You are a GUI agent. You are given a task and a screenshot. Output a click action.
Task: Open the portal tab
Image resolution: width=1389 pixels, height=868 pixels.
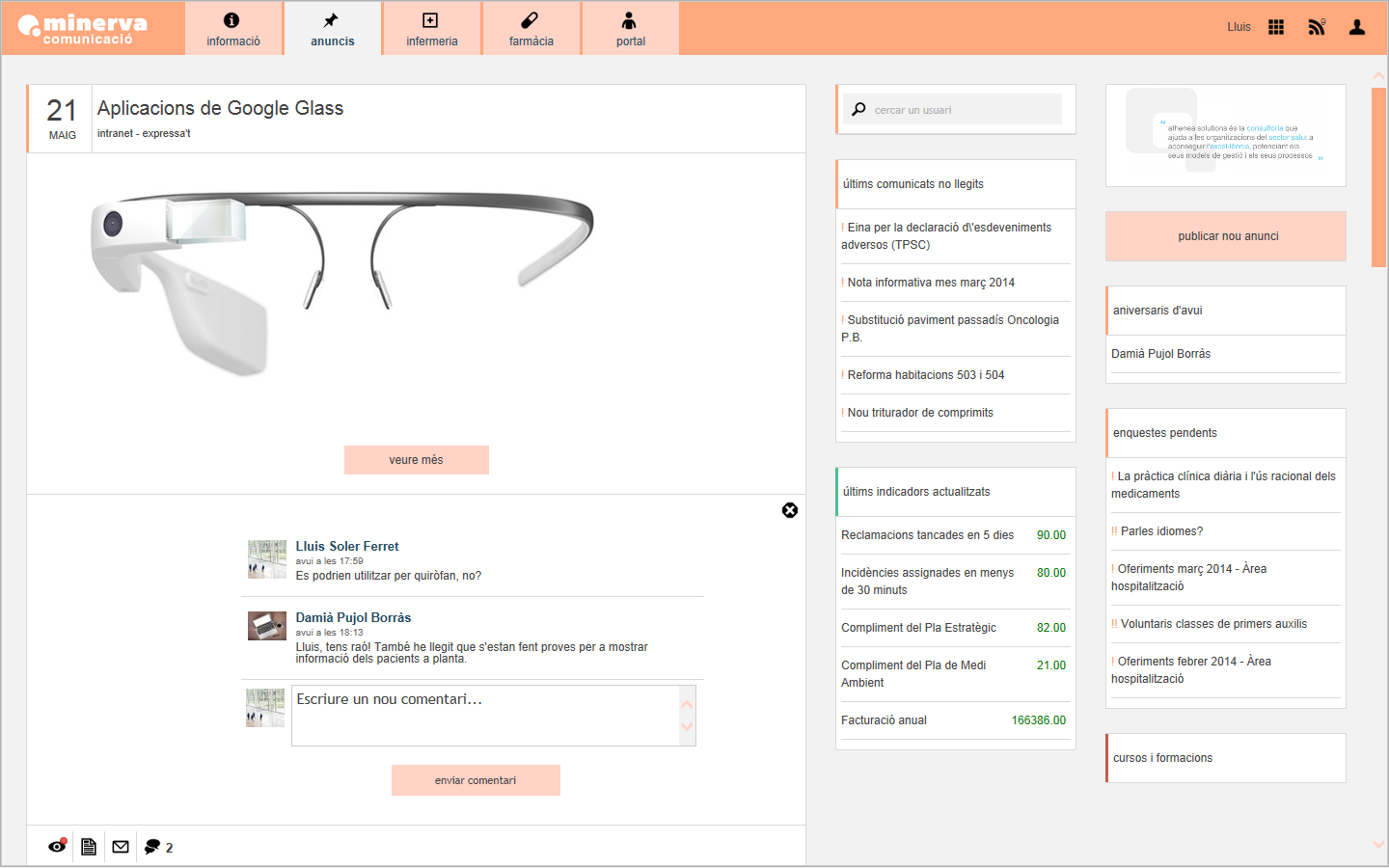[x=631, y=29]
